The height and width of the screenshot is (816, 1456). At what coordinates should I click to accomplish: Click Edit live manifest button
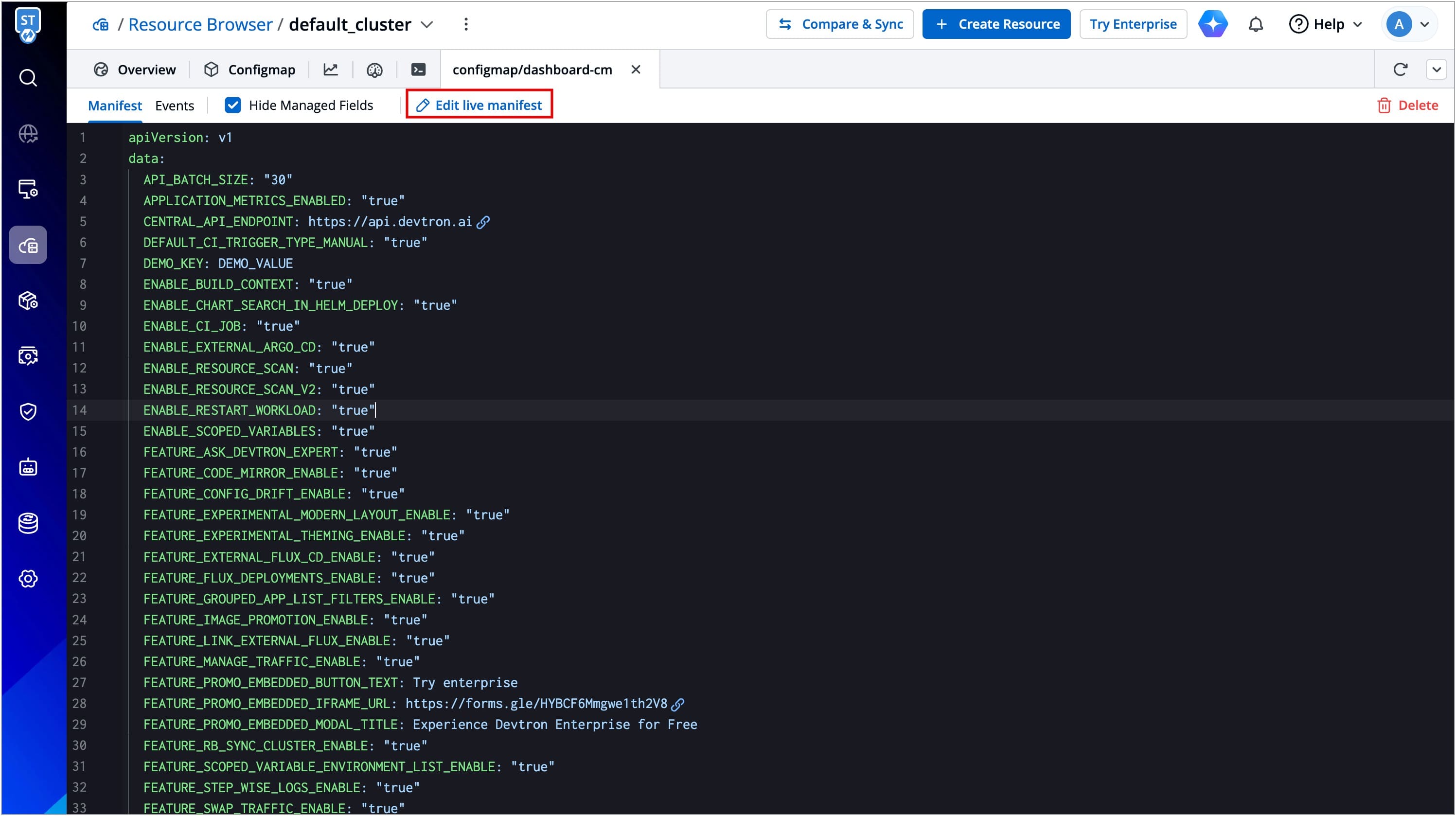click(x=479, y=105)
